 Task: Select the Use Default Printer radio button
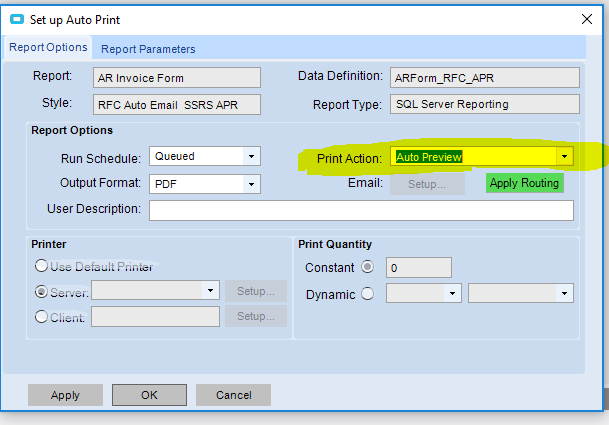click(41, 266)
